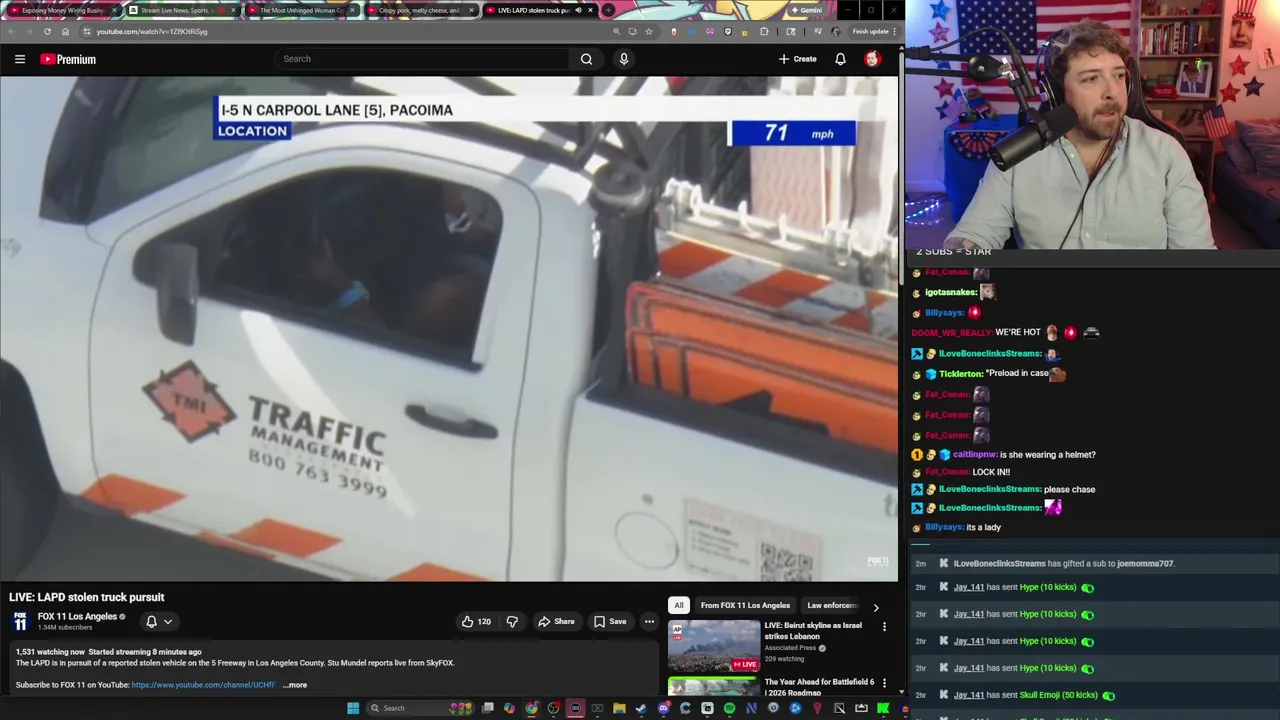The width and height of the screenshot is (1280, 720).
Task: Bookmark this page with star icon
Action: click(x=649, y=31)
